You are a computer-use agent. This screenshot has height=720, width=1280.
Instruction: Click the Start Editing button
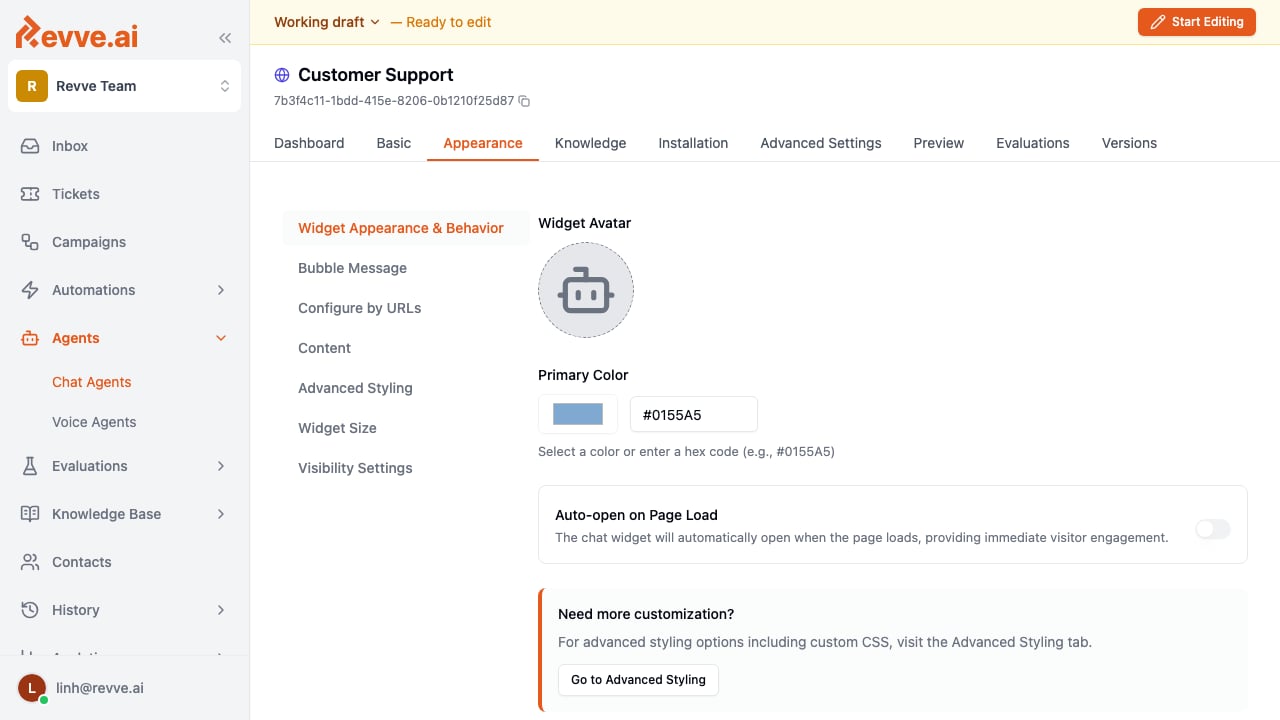coord(1196,22)
